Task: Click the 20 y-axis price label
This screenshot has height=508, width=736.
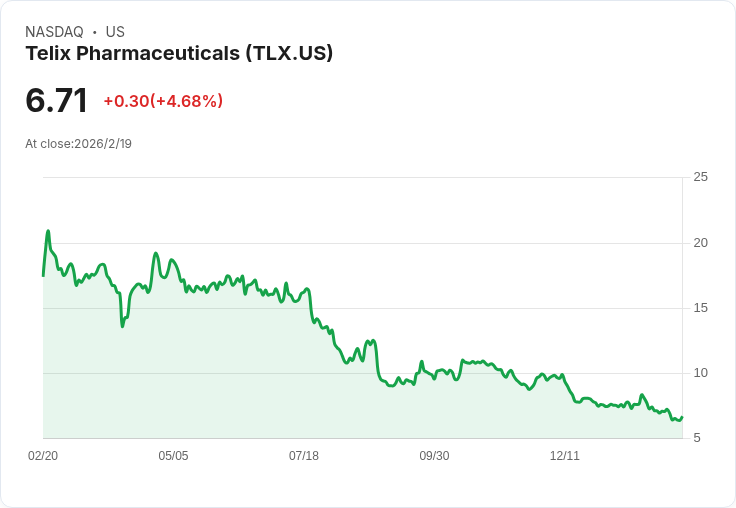Action: pos(700,243)
